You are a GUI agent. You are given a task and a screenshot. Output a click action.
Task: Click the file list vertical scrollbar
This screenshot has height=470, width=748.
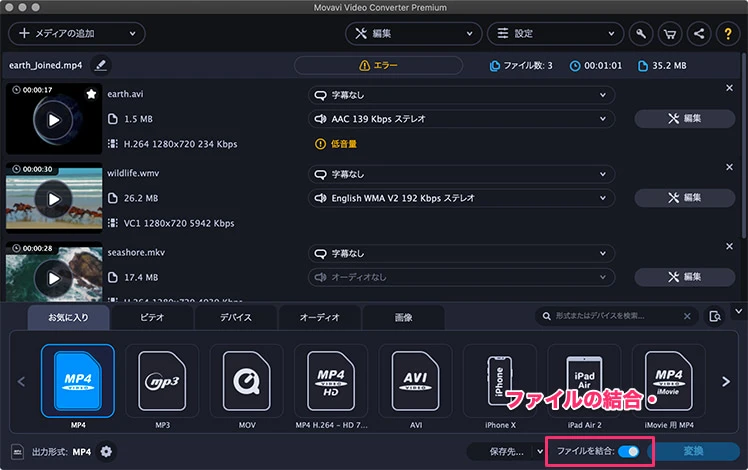point(745,148)
